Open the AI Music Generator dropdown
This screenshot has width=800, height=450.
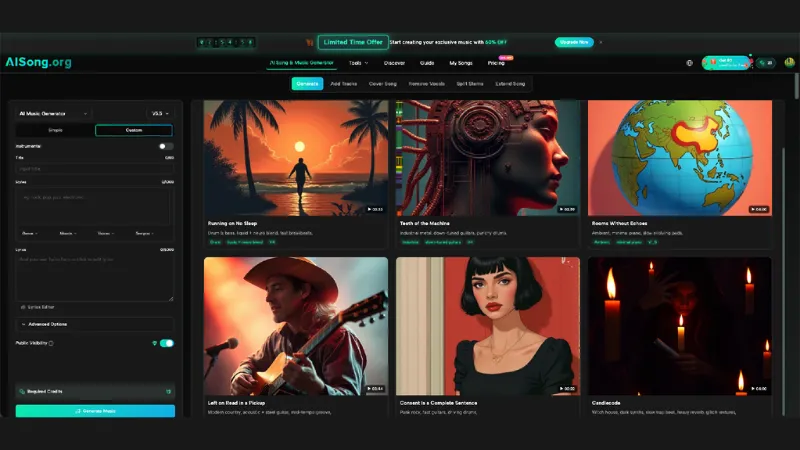coord(53,113)
